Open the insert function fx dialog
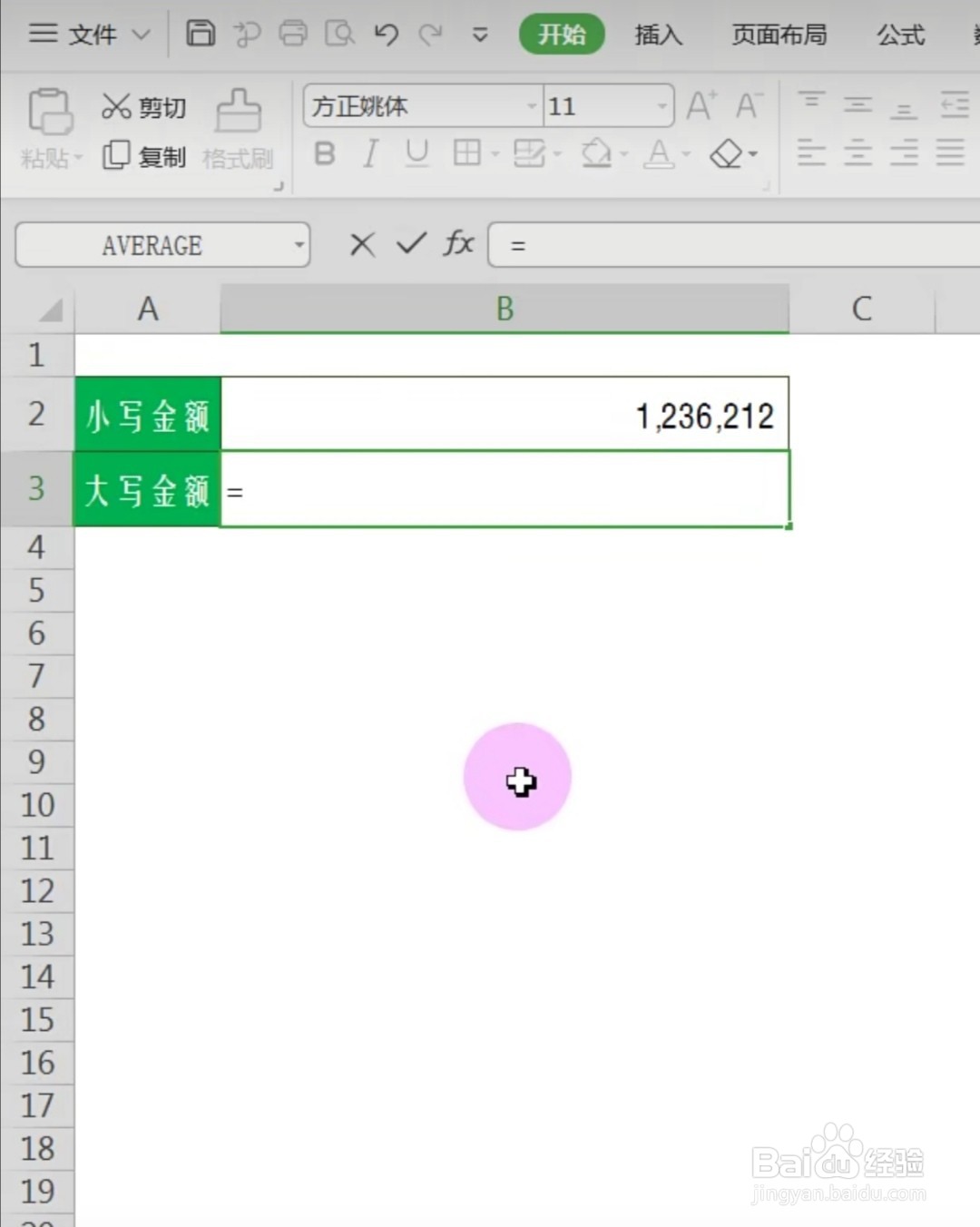This screenshot has width=980, height=1227. click(458, 243)
